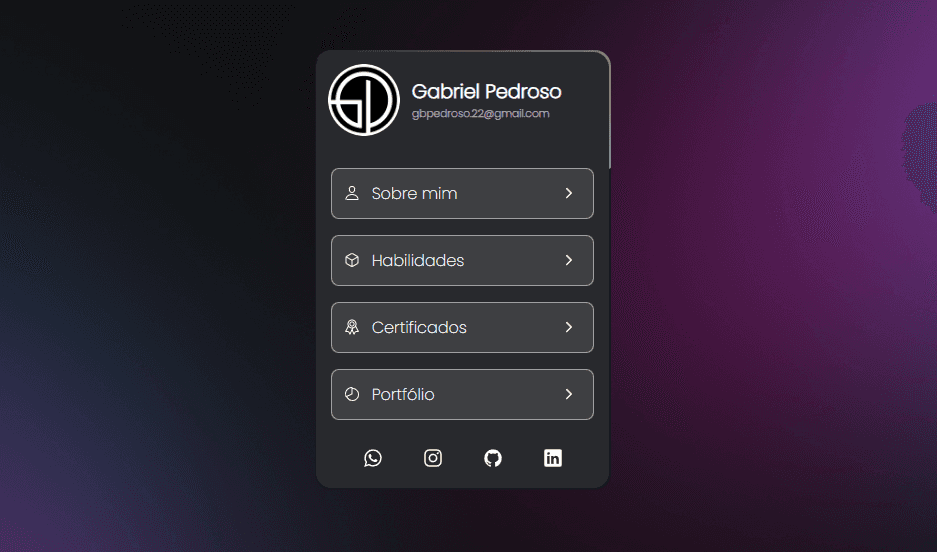Open the Instagram profile icon
This screenshot has height=552, width=937.
pos(433,458)
